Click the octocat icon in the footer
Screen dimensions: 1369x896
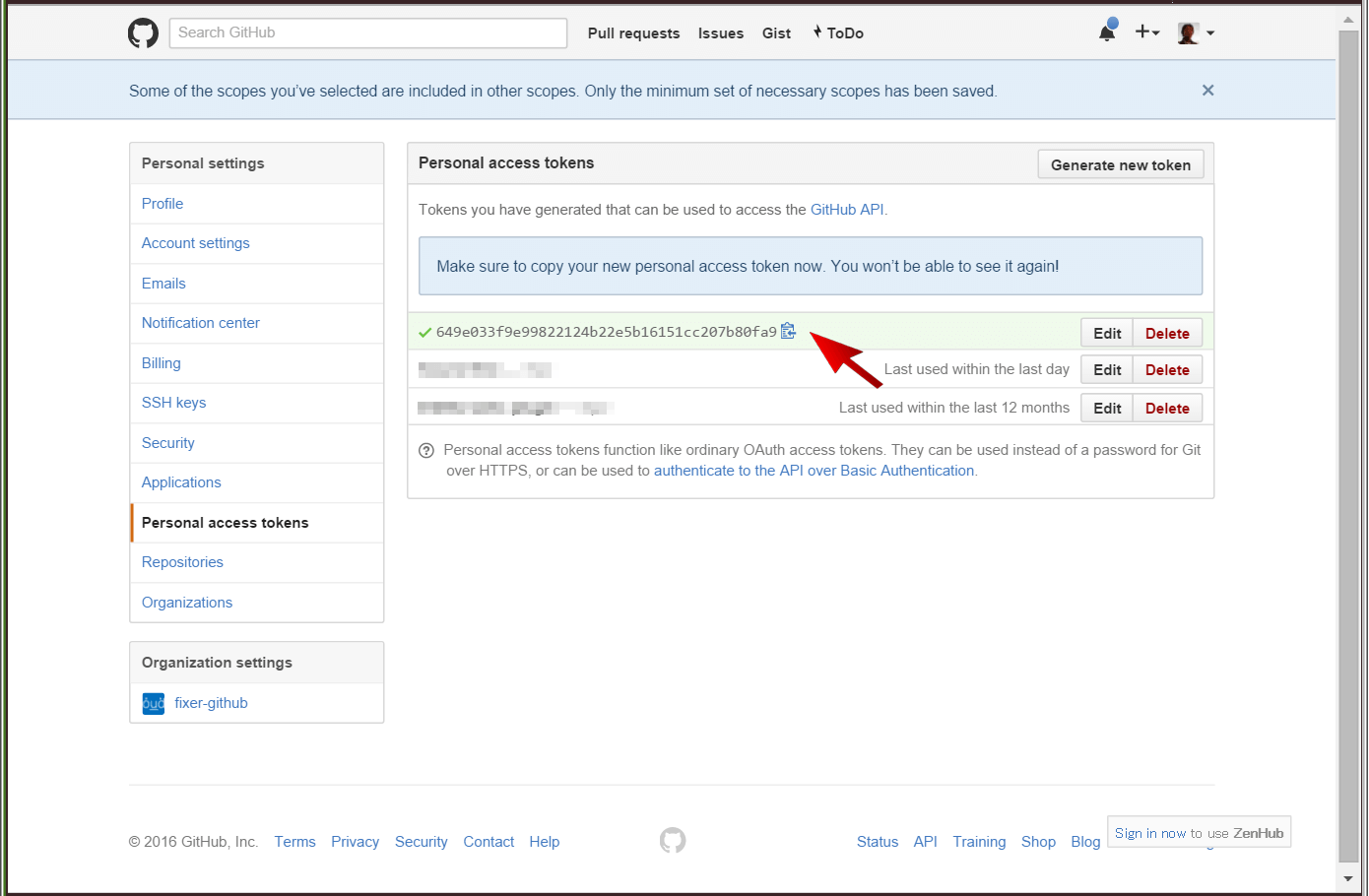point(673,839)
